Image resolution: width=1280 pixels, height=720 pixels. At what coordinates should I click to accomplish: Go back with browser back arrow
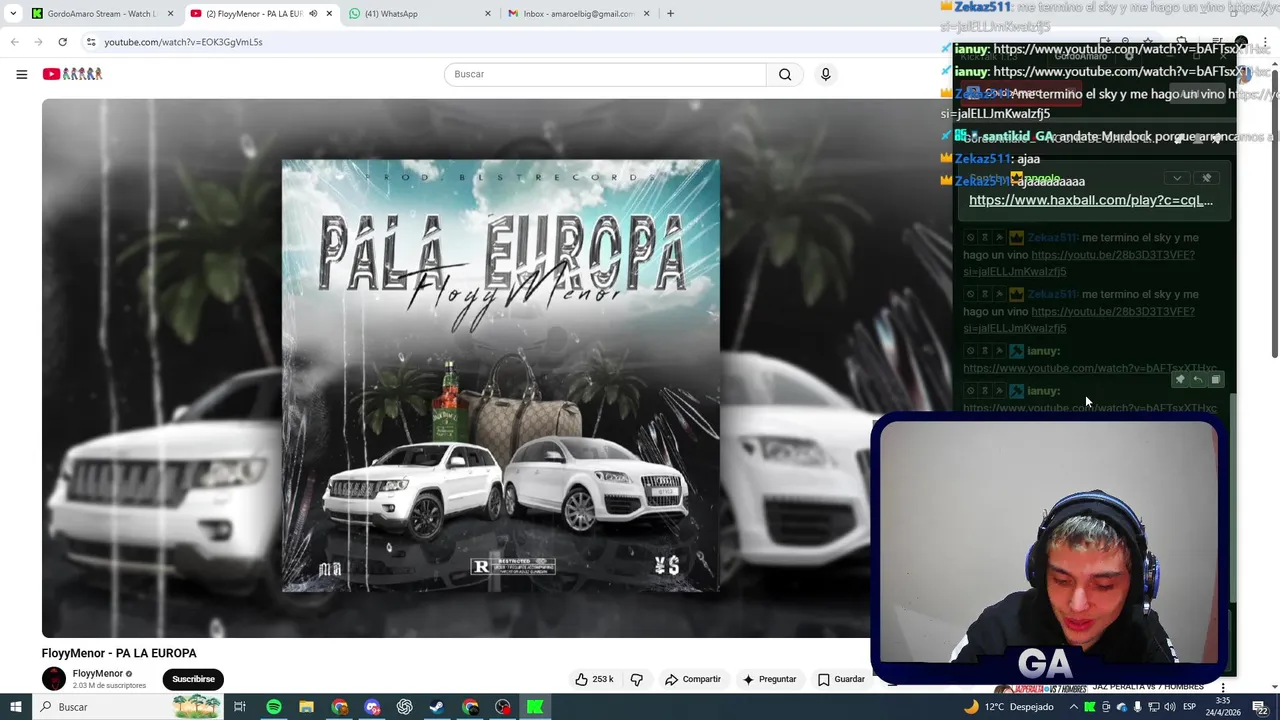(14, 42)
